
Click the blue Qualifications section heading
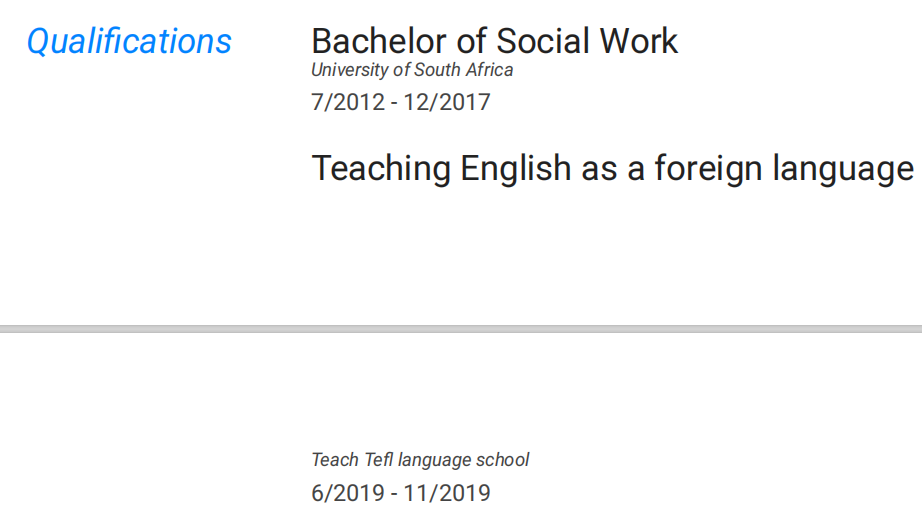[129, 42]
